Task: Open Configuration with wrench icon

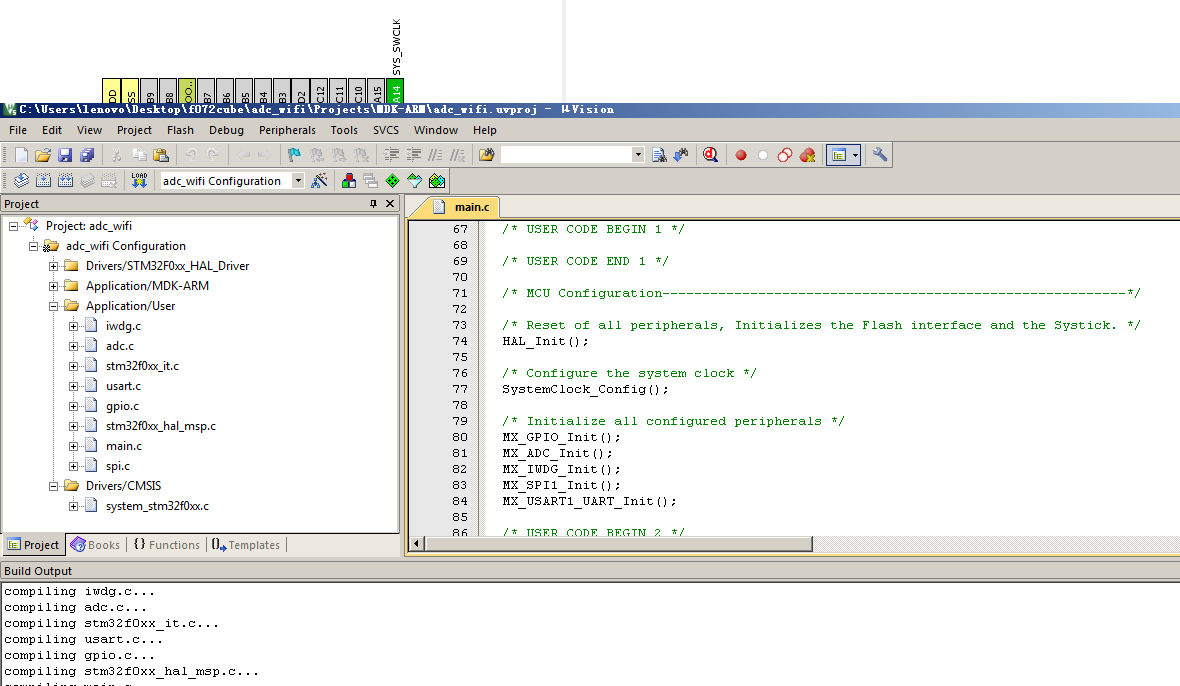Action: [879, 155]
